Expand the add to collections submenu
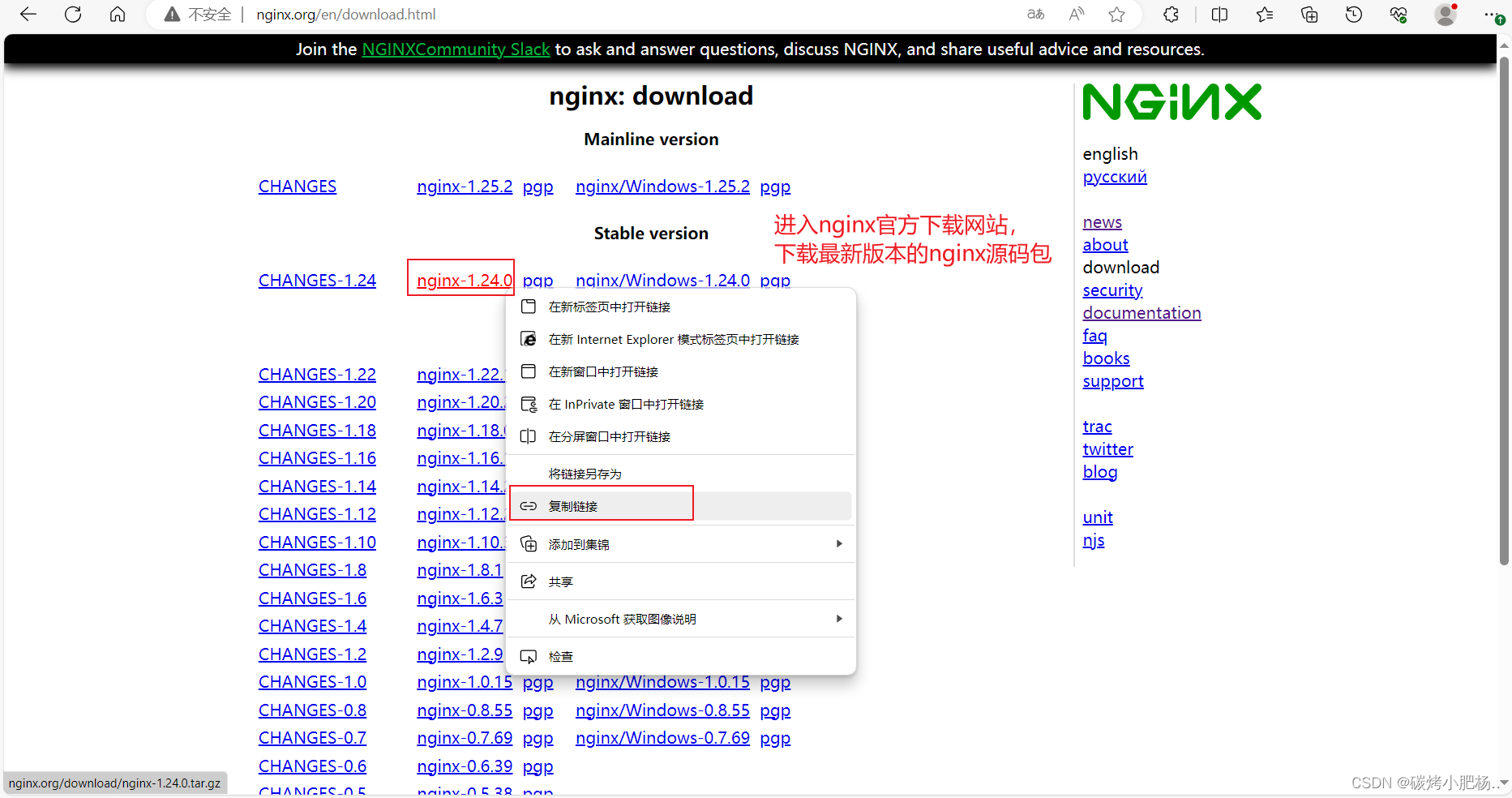 (x=681, y=544)
